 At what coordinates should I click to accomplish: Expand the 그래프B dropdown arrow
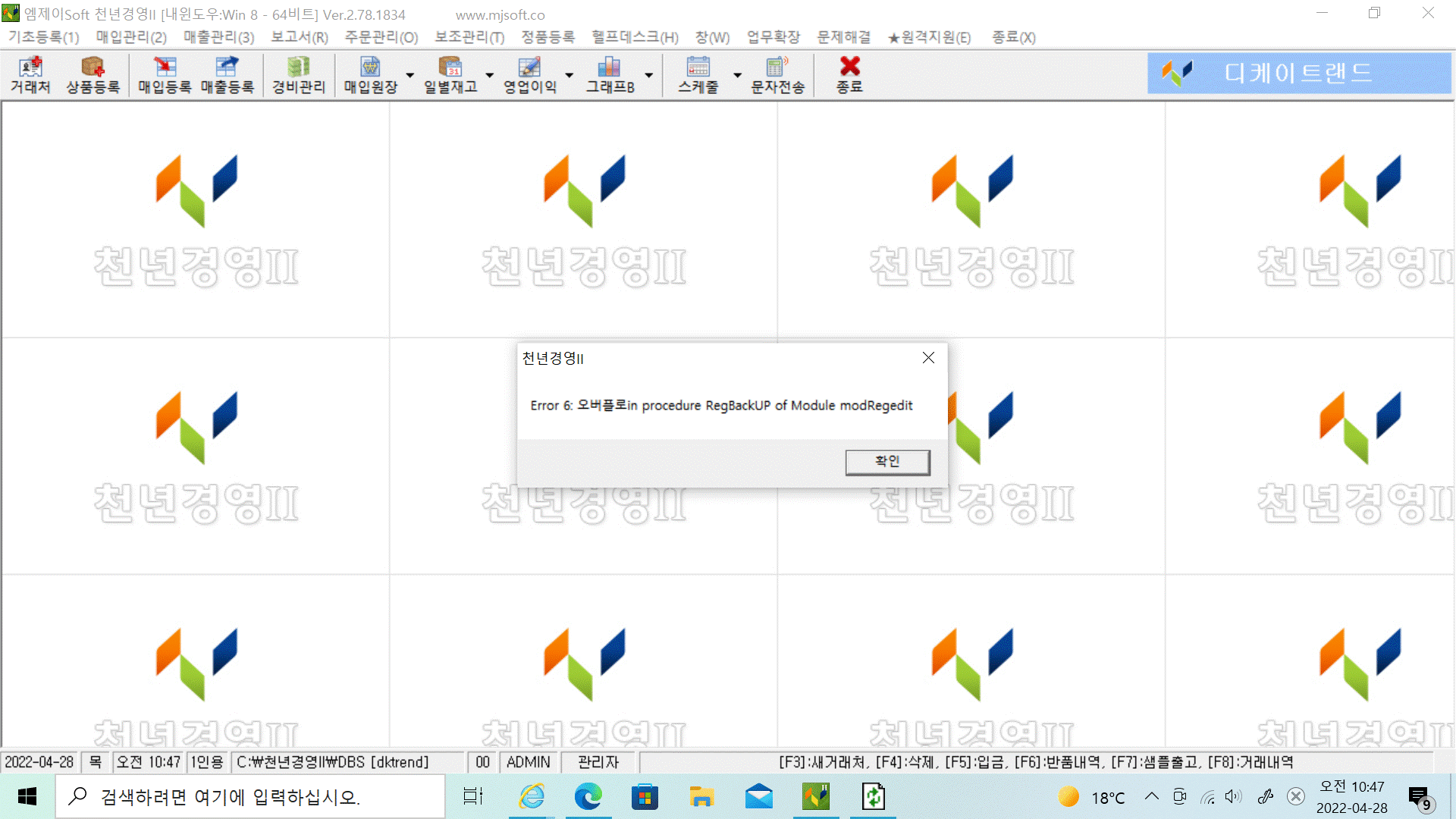(x=649, y=75)
